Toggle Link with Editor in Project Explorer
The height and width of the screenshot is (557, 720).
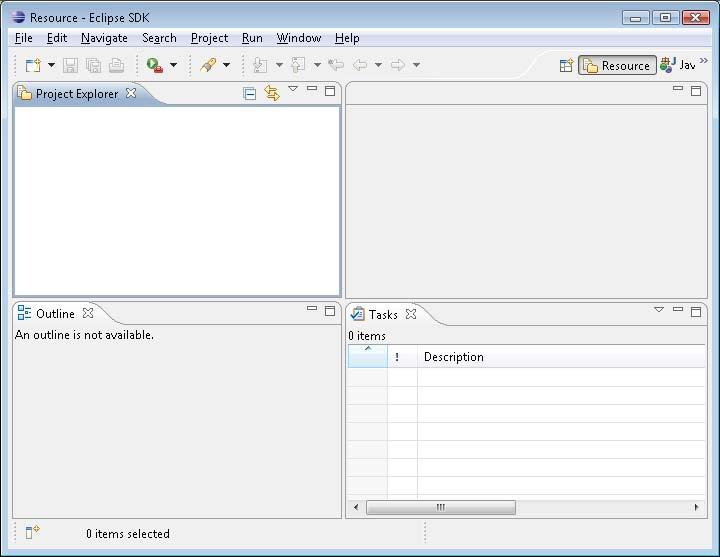tap(272, 94)
